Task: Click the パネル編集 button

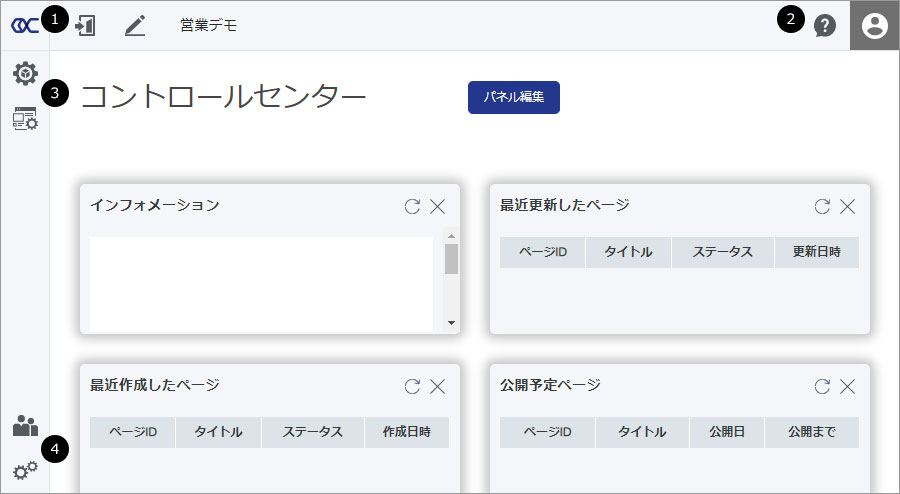Action: [x=513, y=97]
